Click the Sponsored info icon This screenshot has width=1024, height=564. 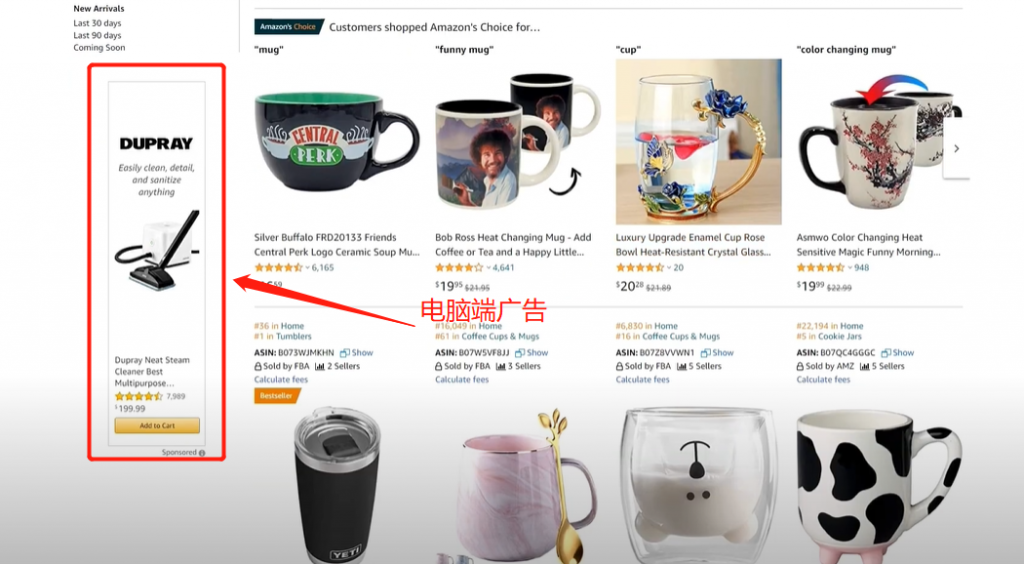(202, 452)
